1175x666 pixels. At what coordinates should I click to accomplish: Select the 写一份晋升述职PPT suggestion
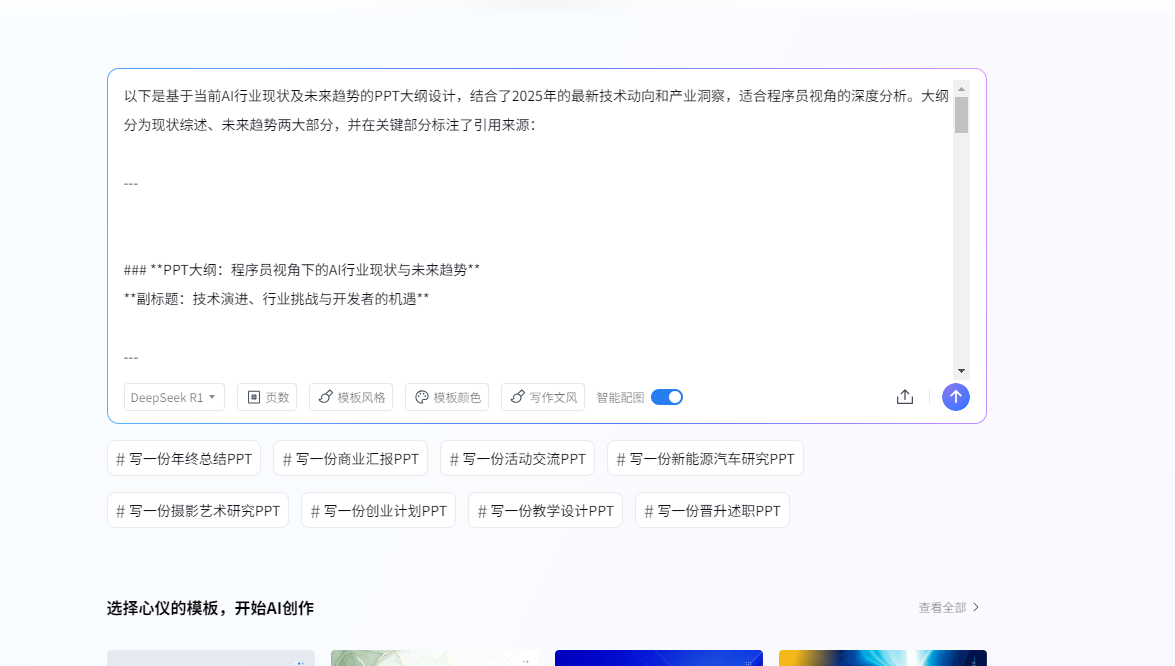tap(713, 510)
